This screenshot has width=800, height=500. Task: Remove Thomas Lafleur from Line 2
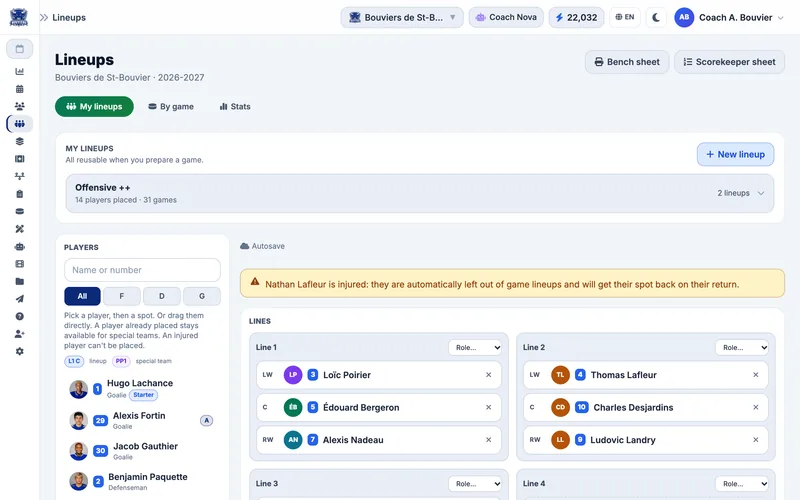pos(756,375)
